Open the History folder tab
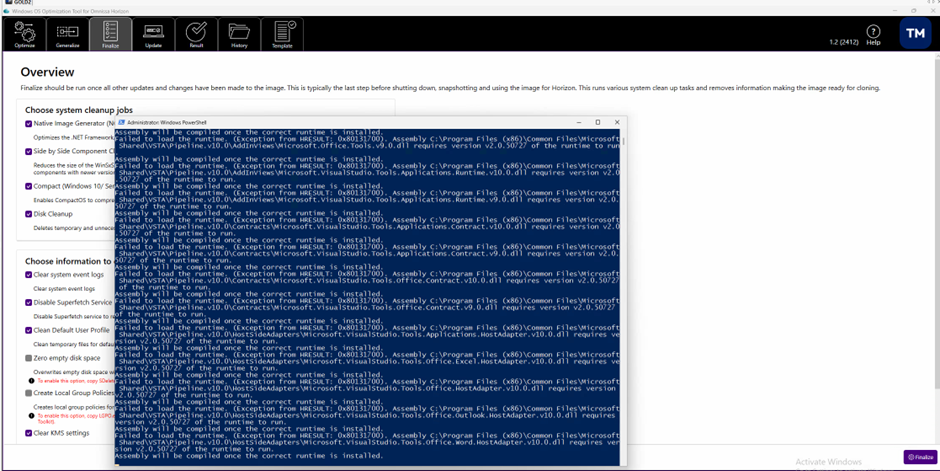Screen dimensions: 940x471 [x=239, y=35]
